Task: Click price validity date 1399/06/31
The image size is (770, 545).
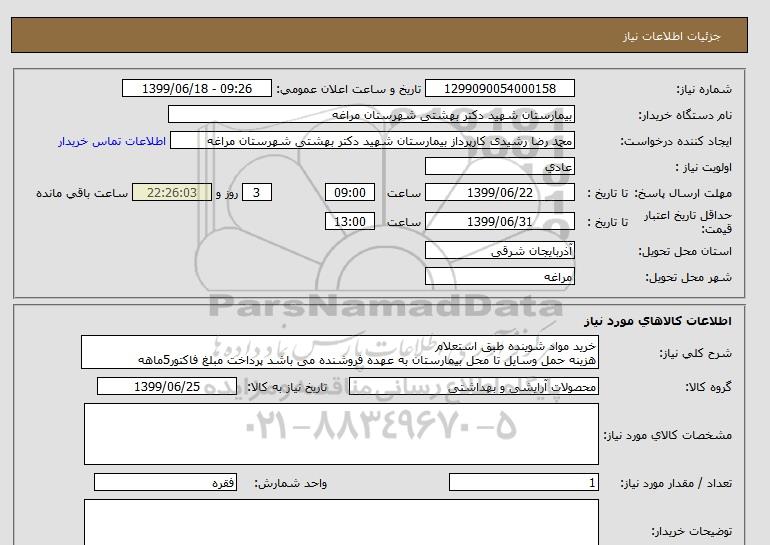Action: pos(499,221)
